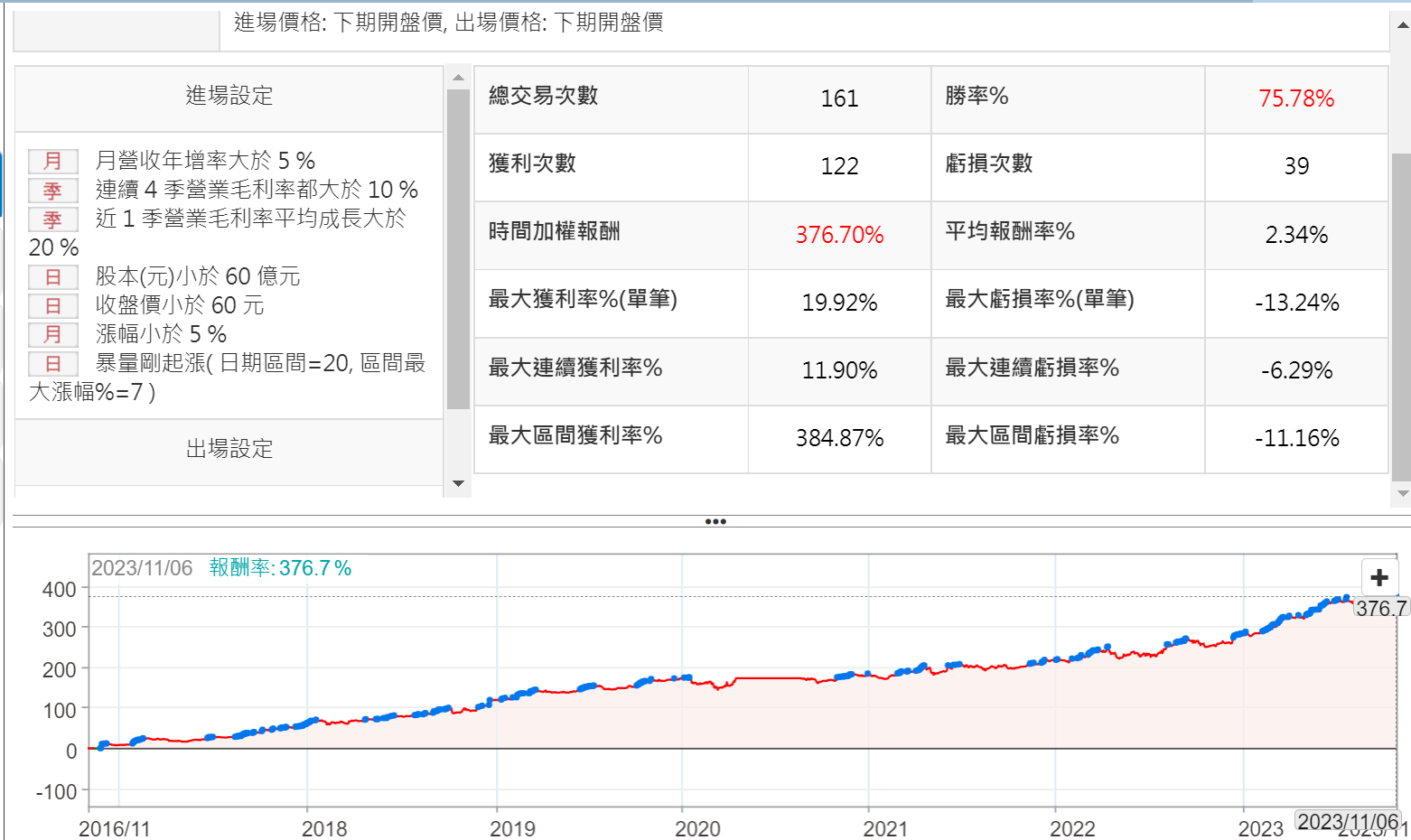Click the 月 badge beside 月營收年增率 condition

(52, 161)
